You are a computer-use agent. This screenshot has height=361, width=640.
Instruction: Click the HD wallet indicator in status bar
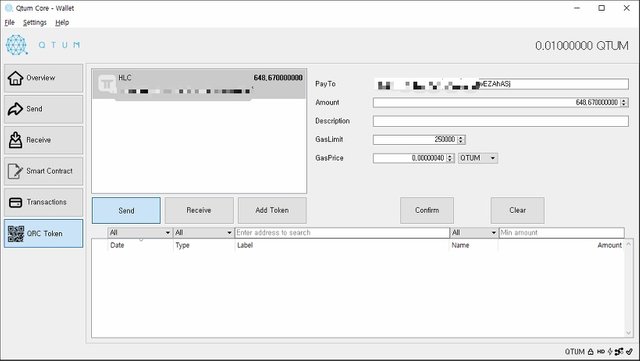[600, 352]
